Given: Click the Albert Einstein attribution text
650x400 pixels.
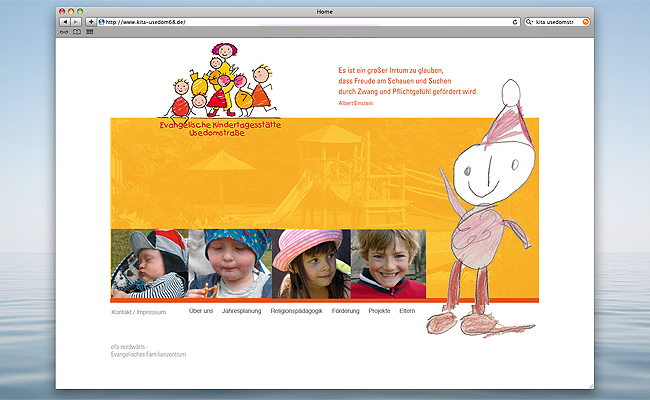Looking at the screenshot, I should tap(356, 103).
